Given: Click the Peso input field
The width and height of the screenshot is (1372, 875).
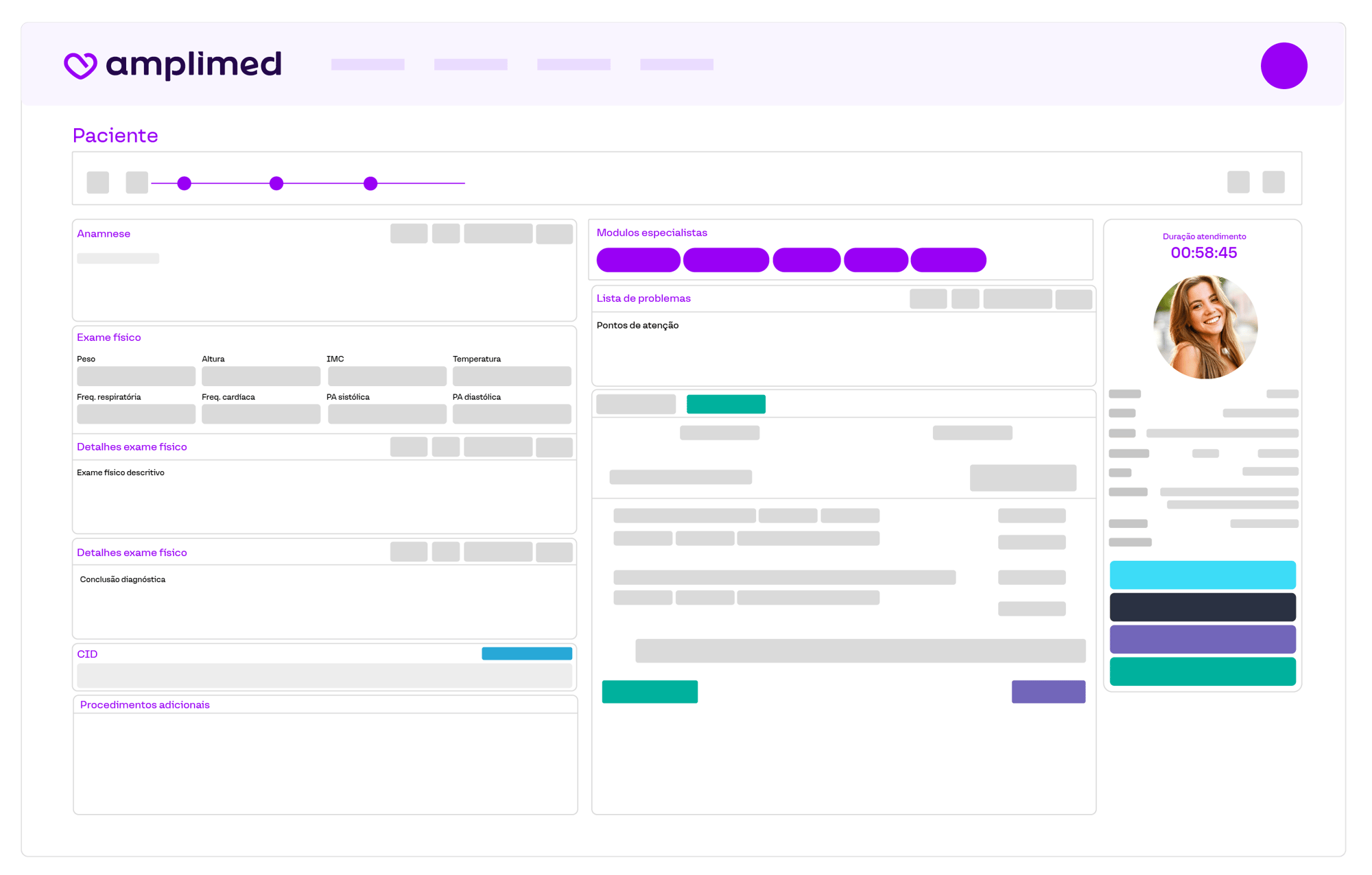Looking at the screenshot, I should coord(136,376).
